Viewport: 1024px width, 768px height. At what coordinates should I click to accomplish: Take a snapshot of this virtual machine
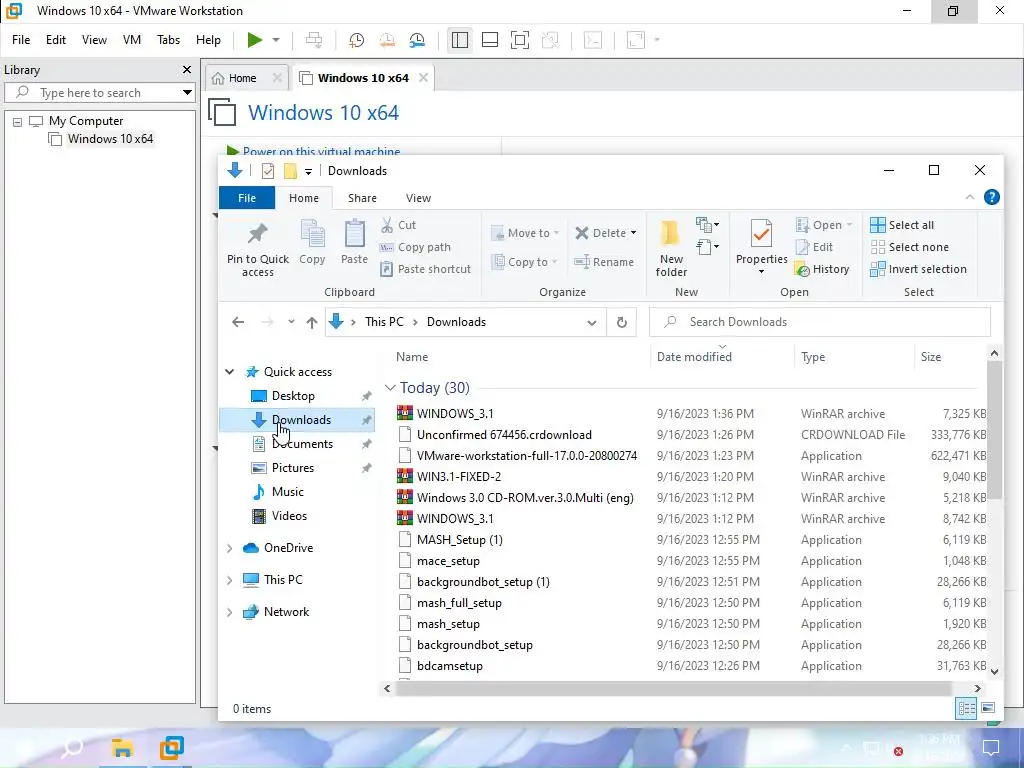[357, 40]
